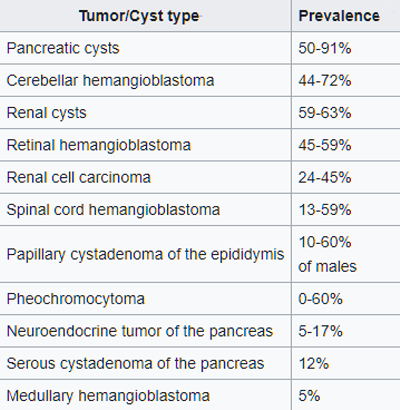Screen dimensions: 400x410
Task: Click the Retinal hemangioblastoma entry
Action: click(x=99, y=145)
